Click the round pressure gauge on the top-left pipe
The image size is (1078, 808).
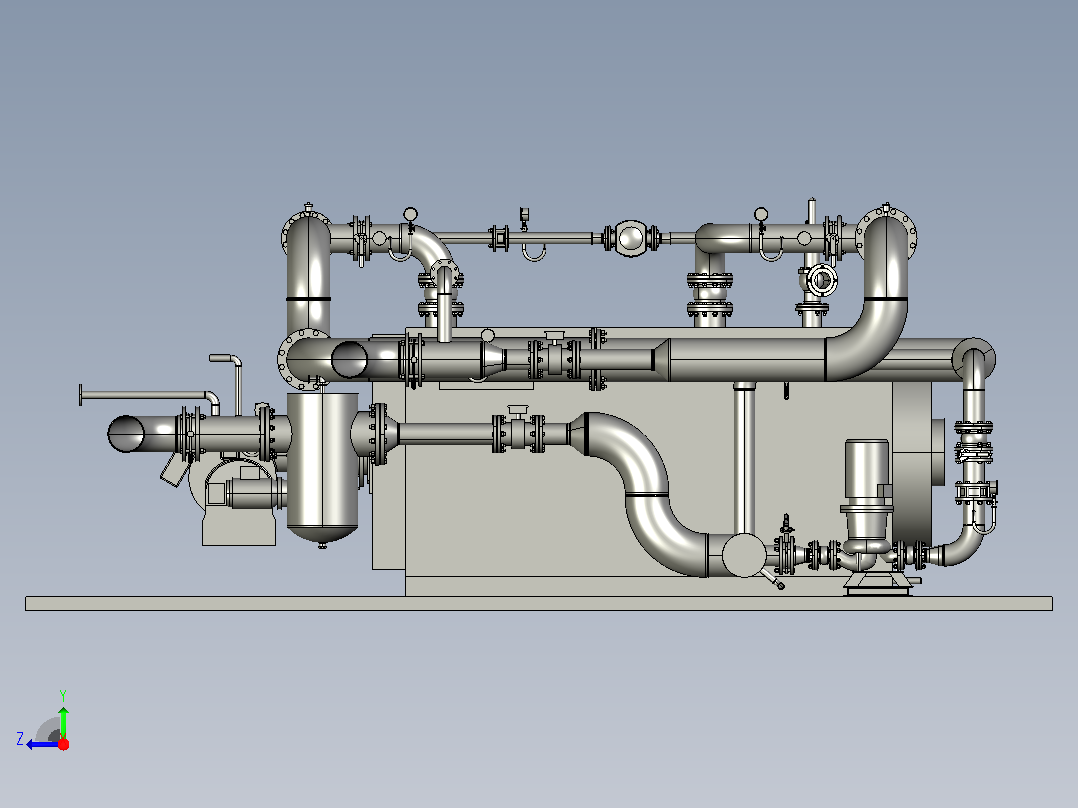[410, 214]
